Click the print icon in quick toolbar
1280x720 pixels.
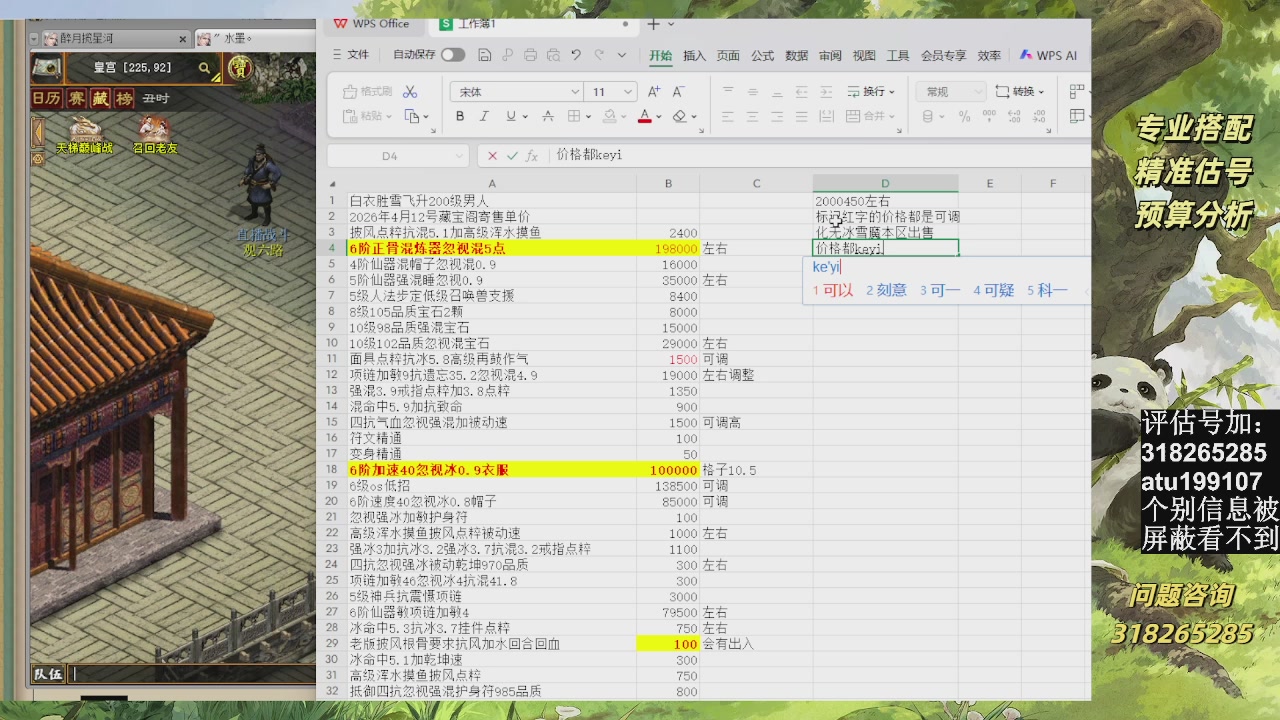pyautogui.click(x=530, y=55)
